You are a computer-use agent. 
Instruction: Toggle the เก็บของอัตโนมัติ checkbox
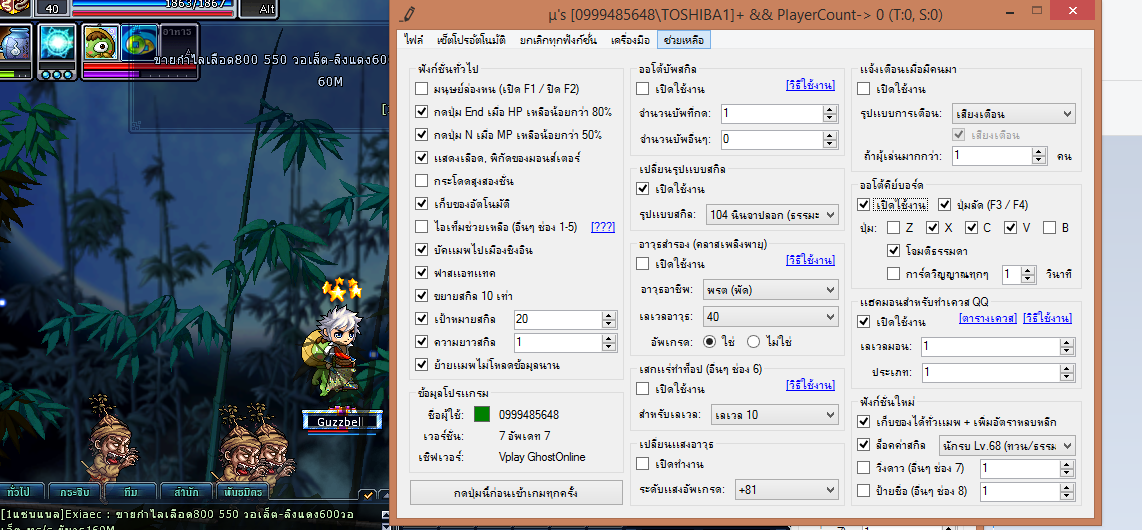[421, 204]
